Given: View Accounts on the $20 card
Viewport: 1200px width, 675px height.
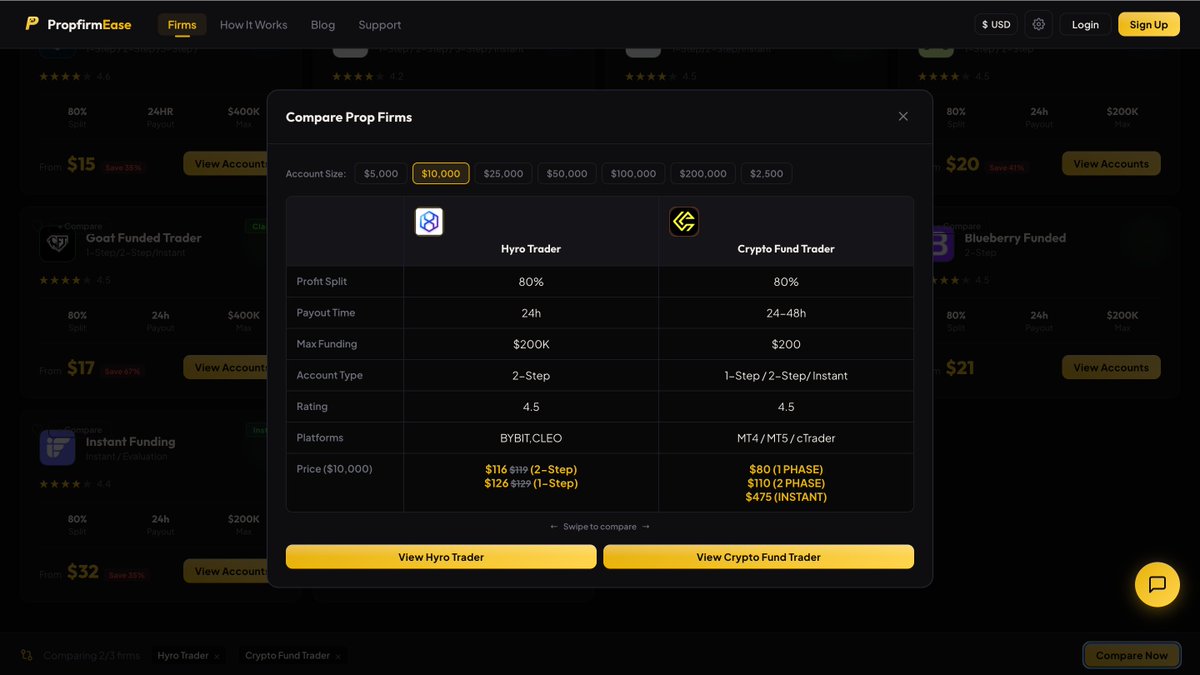Looking at the screenshot, I should pyautogui.click(x=1111, y=163).
